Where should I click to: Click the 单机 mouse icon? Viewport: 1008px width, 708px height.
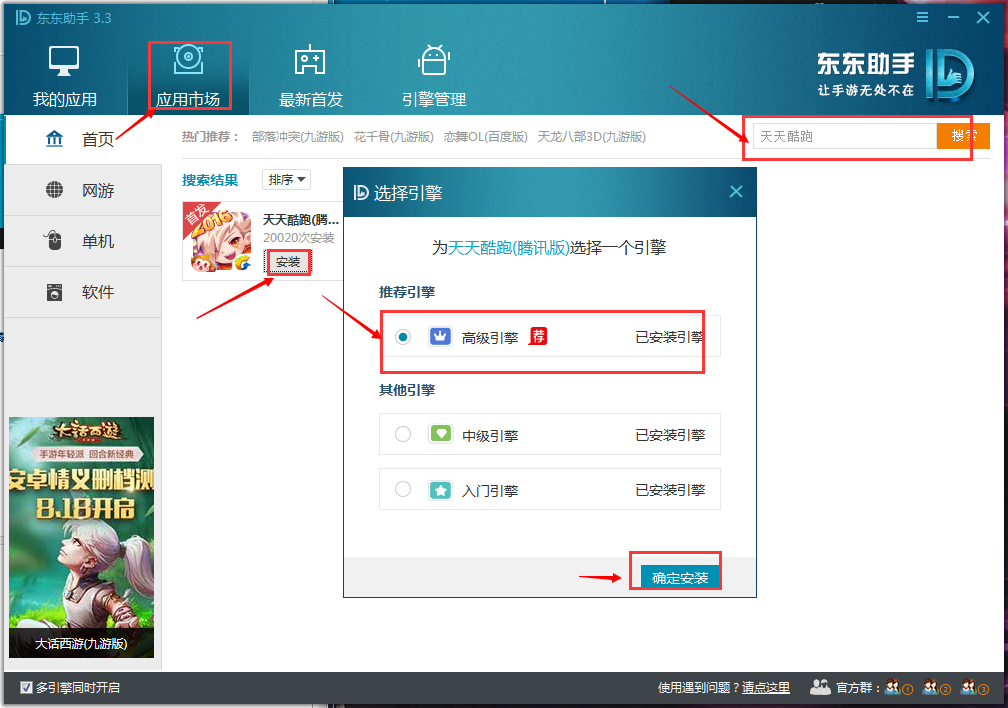coord(53,241)
